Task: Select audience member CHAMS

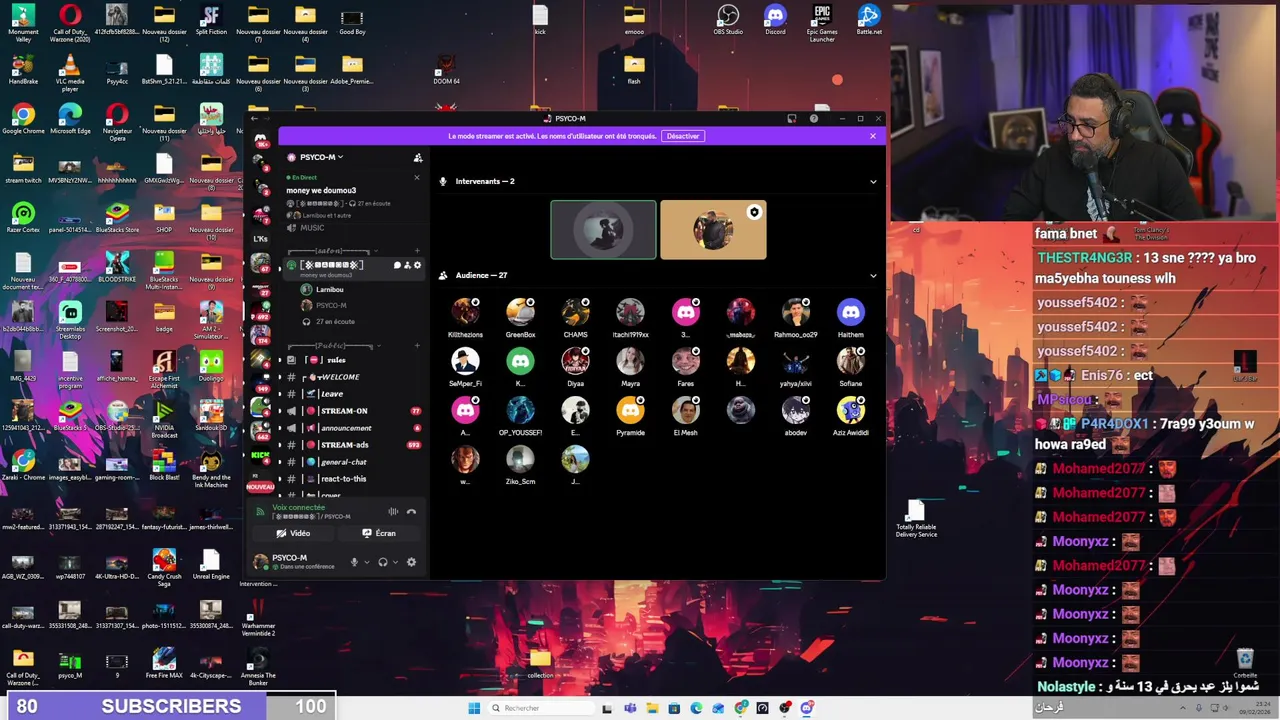Action: pyautogui.click(x=575, y=318)
